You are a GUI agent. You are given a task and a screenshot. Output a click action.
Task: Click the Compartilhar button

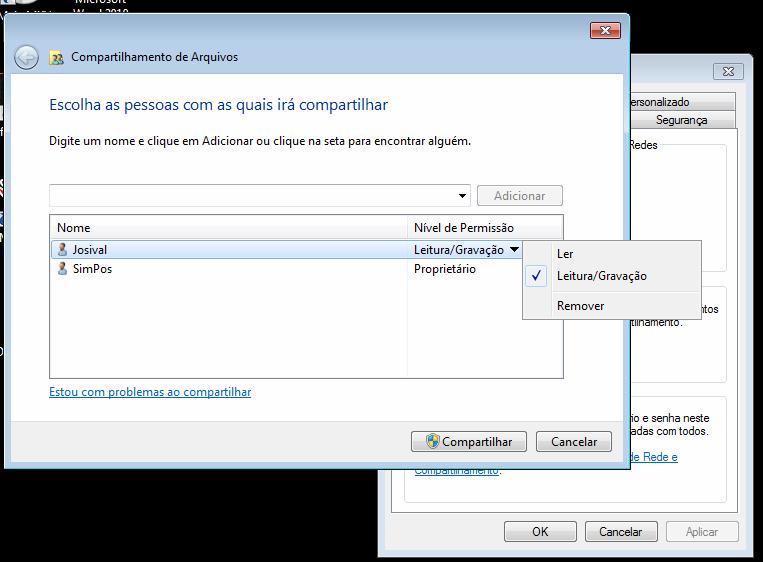coord(469,442)
